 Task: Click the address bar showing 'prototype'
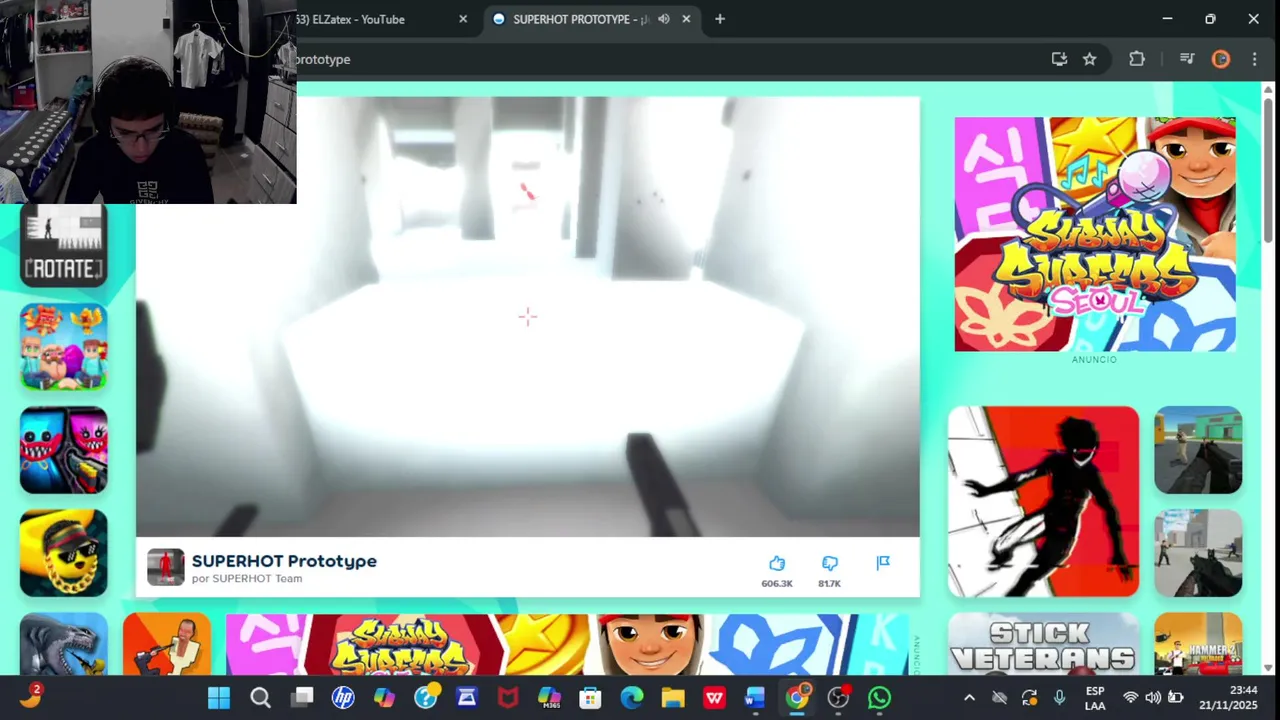[660, 59]
